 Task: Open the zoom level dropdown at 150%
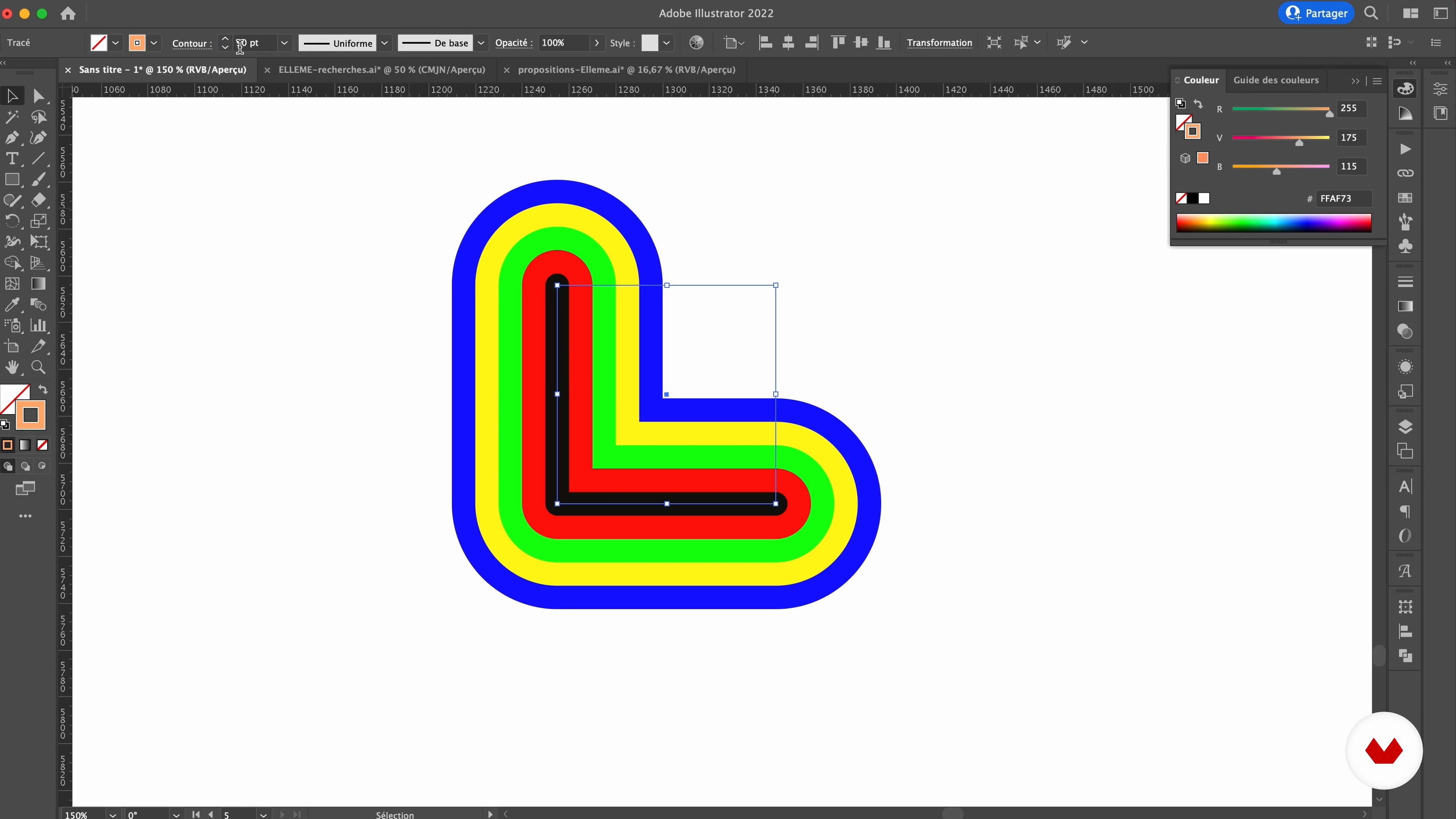tap(113, 814)
